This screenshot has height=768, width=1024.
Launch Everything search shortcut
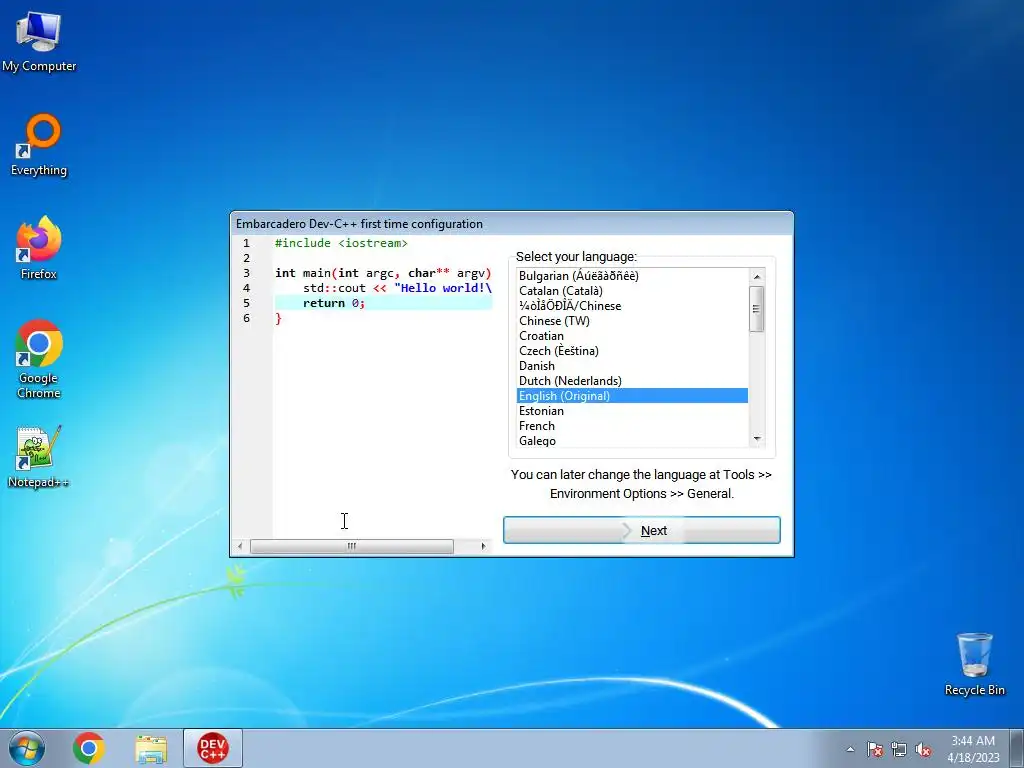tap(39, 145)
